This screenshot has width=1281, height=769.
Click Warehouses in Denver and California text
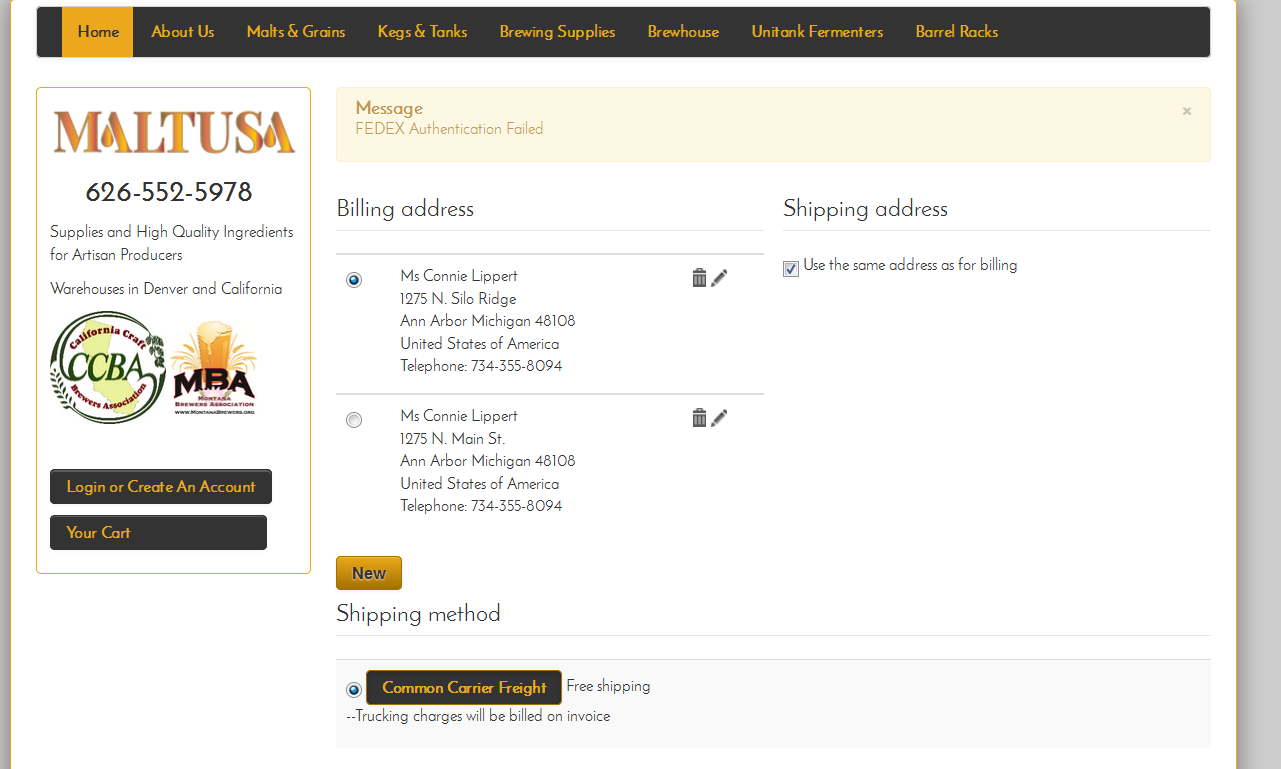[x=166, y=289]
